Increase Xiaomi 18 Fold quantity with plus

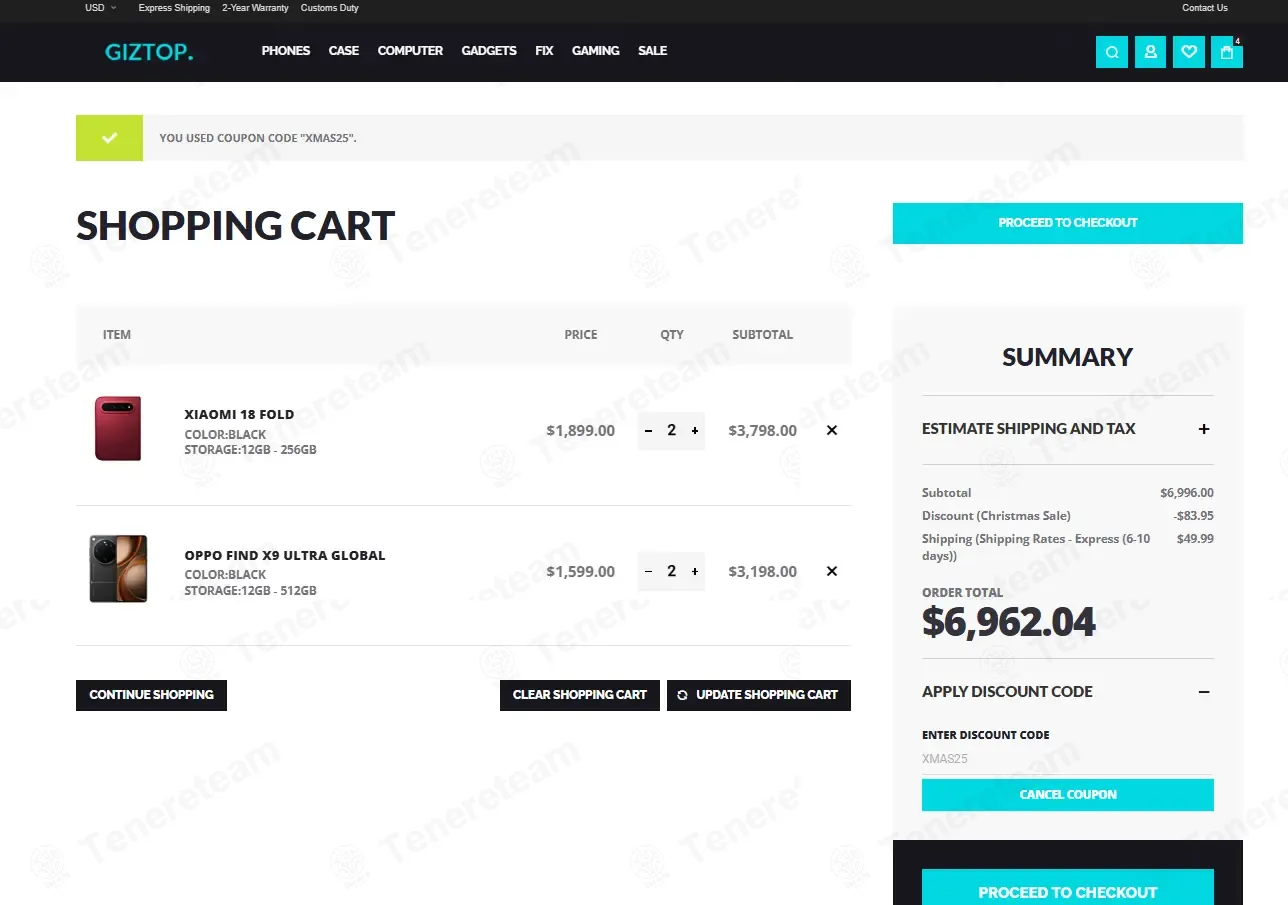(695, 431)
